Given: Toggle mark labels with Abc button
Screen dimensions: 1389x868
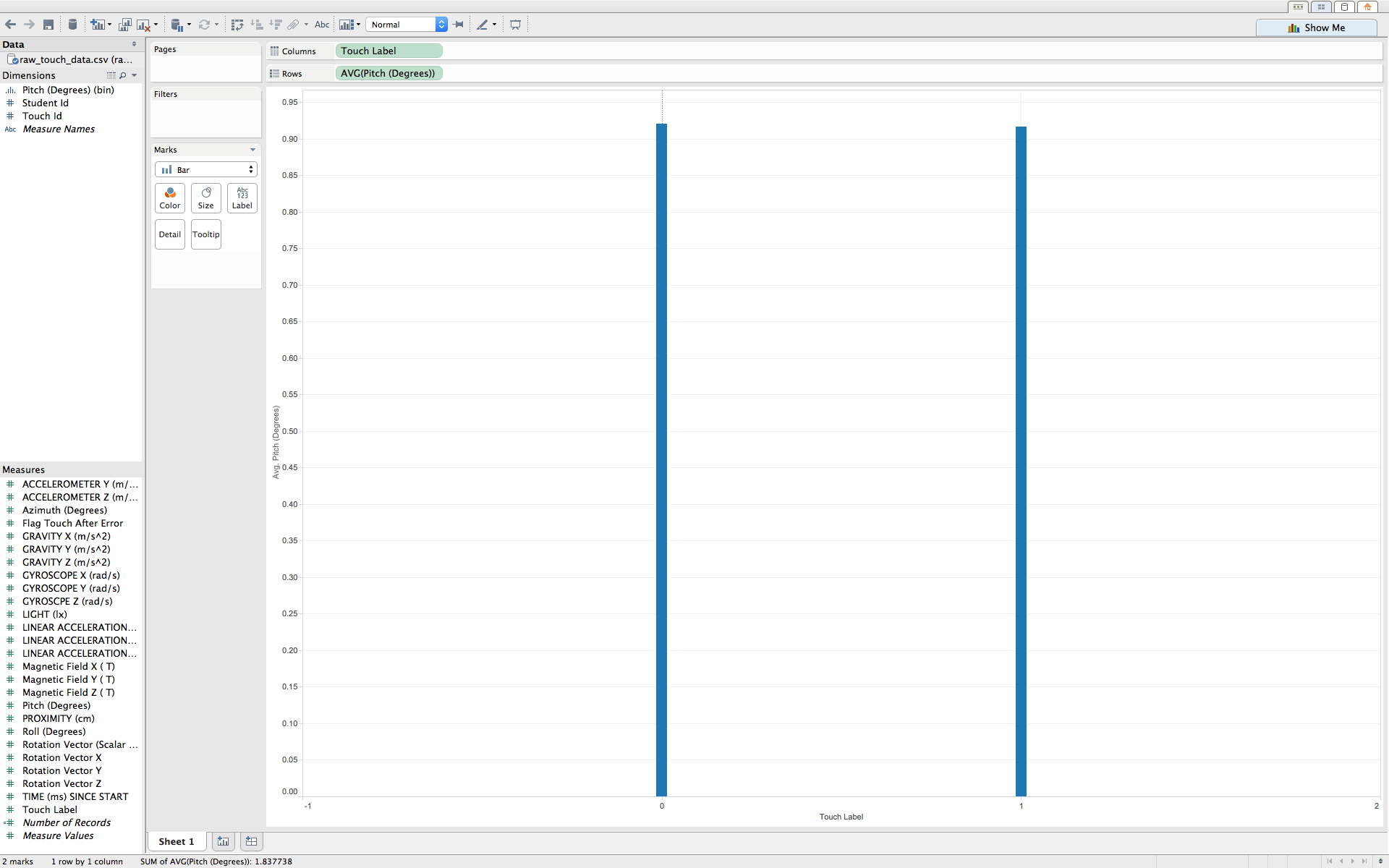Looking at the screenshot, I should [322, 25].
